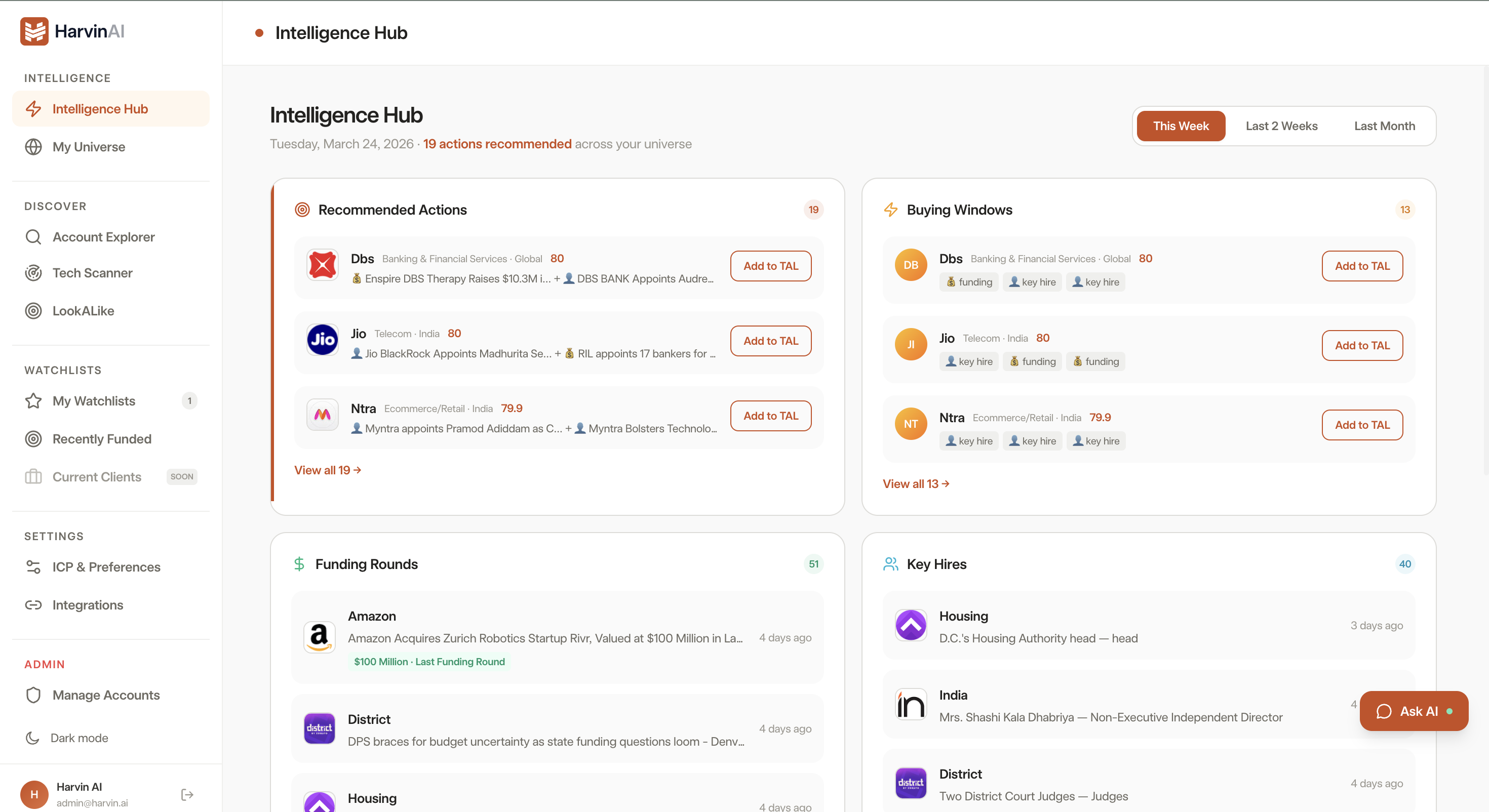Open ICP & Preferences sliders icon

33,567
